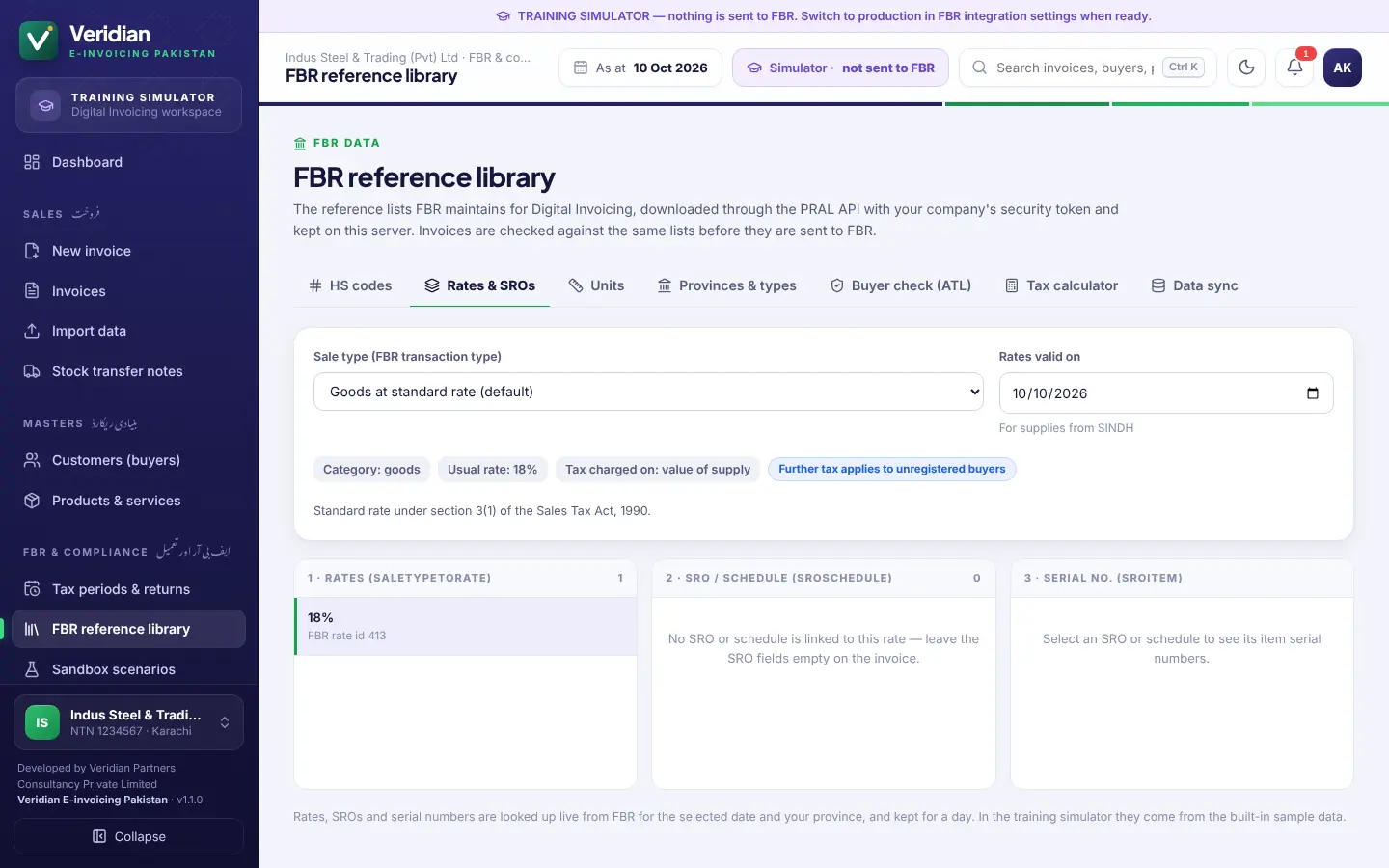Viewport: 1389px width, 868px height.
Task: Open the AK user avatar menu
Action: coord(1343,68)
